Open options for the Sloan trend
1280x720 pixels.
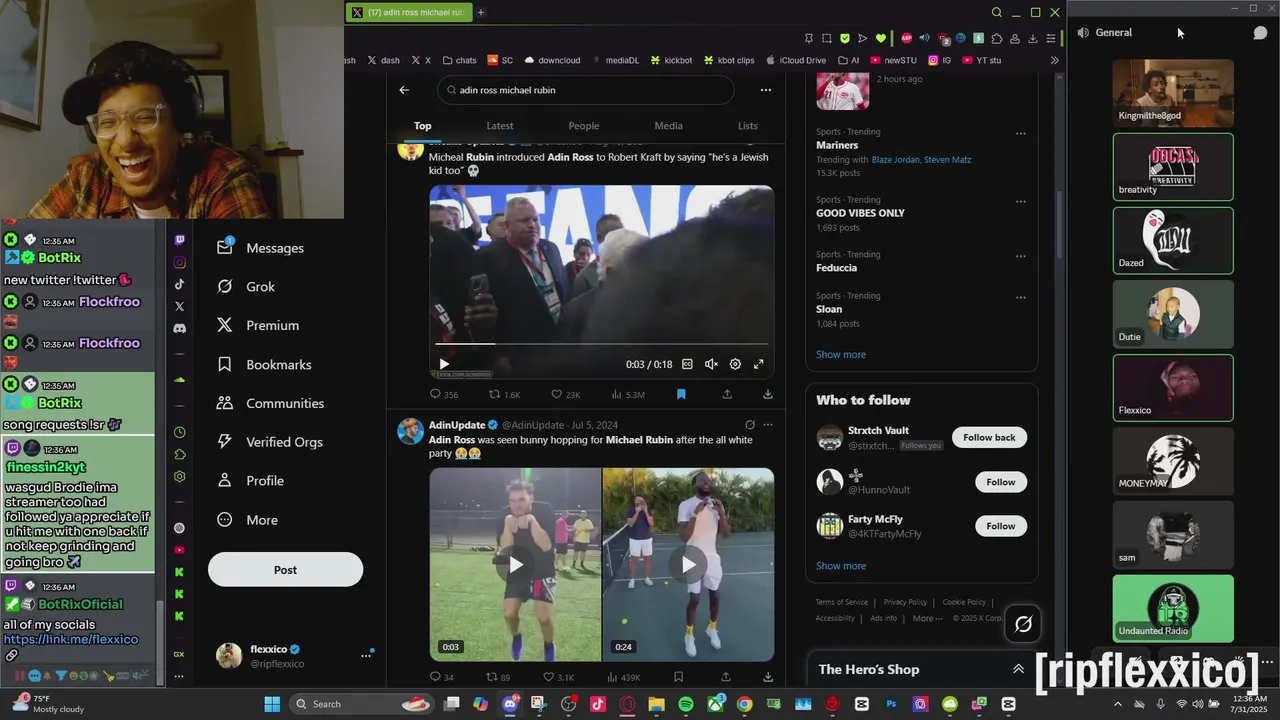(1020, 297)
